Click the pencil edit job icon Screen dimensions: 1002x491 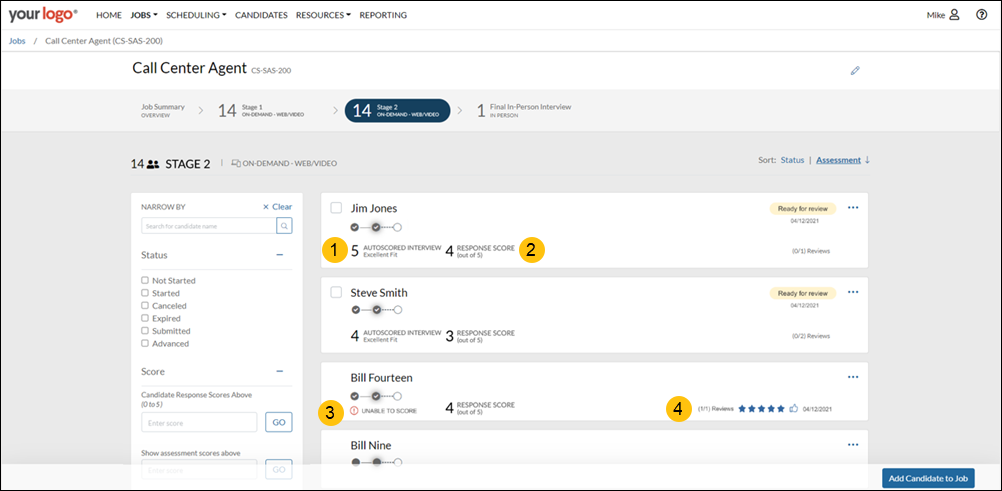(x=855, y=71)
